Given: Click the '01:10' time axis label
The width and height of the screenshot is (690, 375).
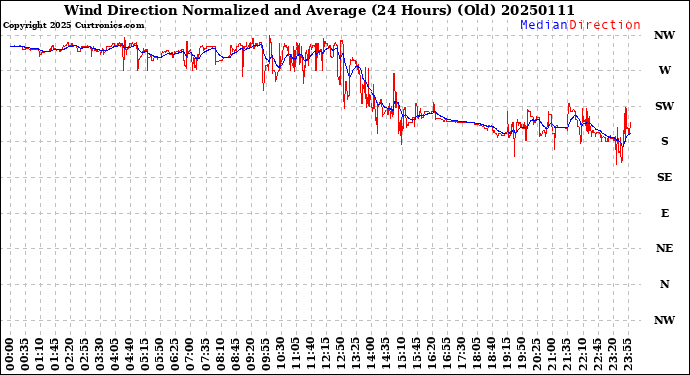Looking at the screenshot, I should tap(40, 355).
